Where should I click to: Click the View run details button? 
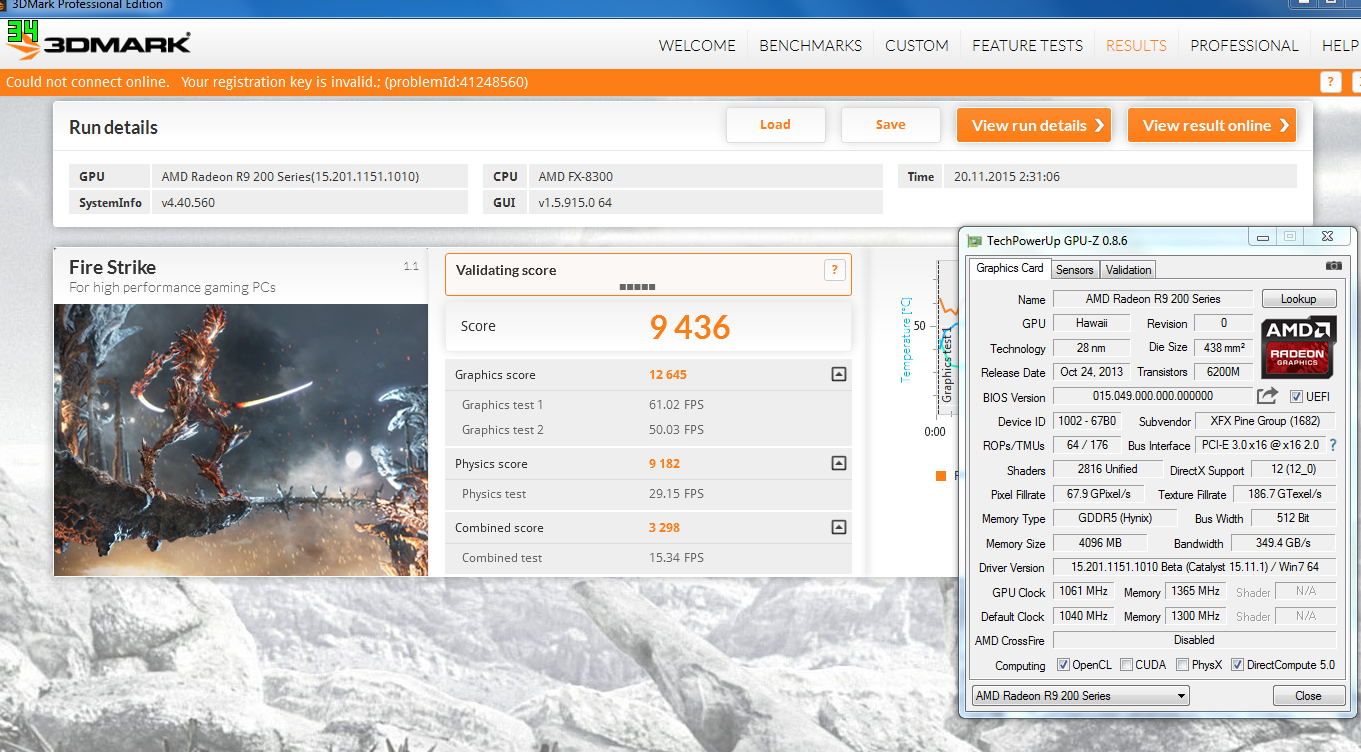[x=1034, y=125]
